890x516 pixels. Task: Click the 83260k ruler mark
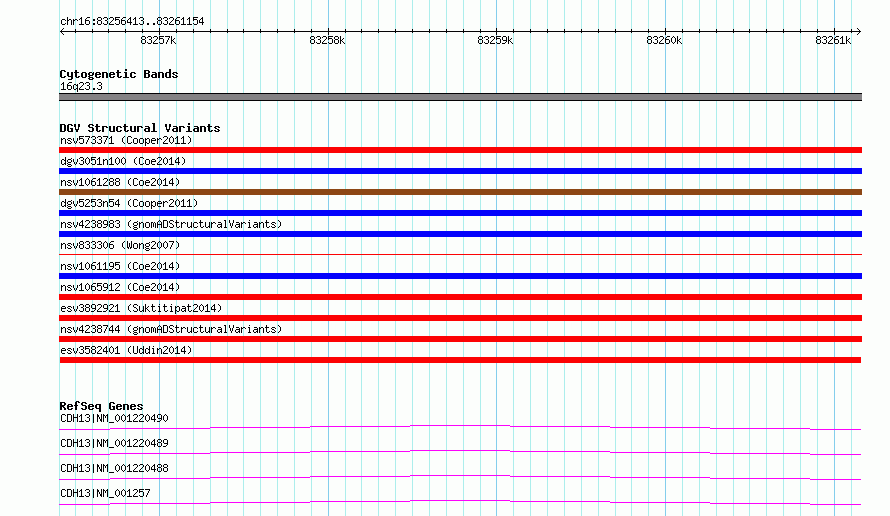pos(664,40)
